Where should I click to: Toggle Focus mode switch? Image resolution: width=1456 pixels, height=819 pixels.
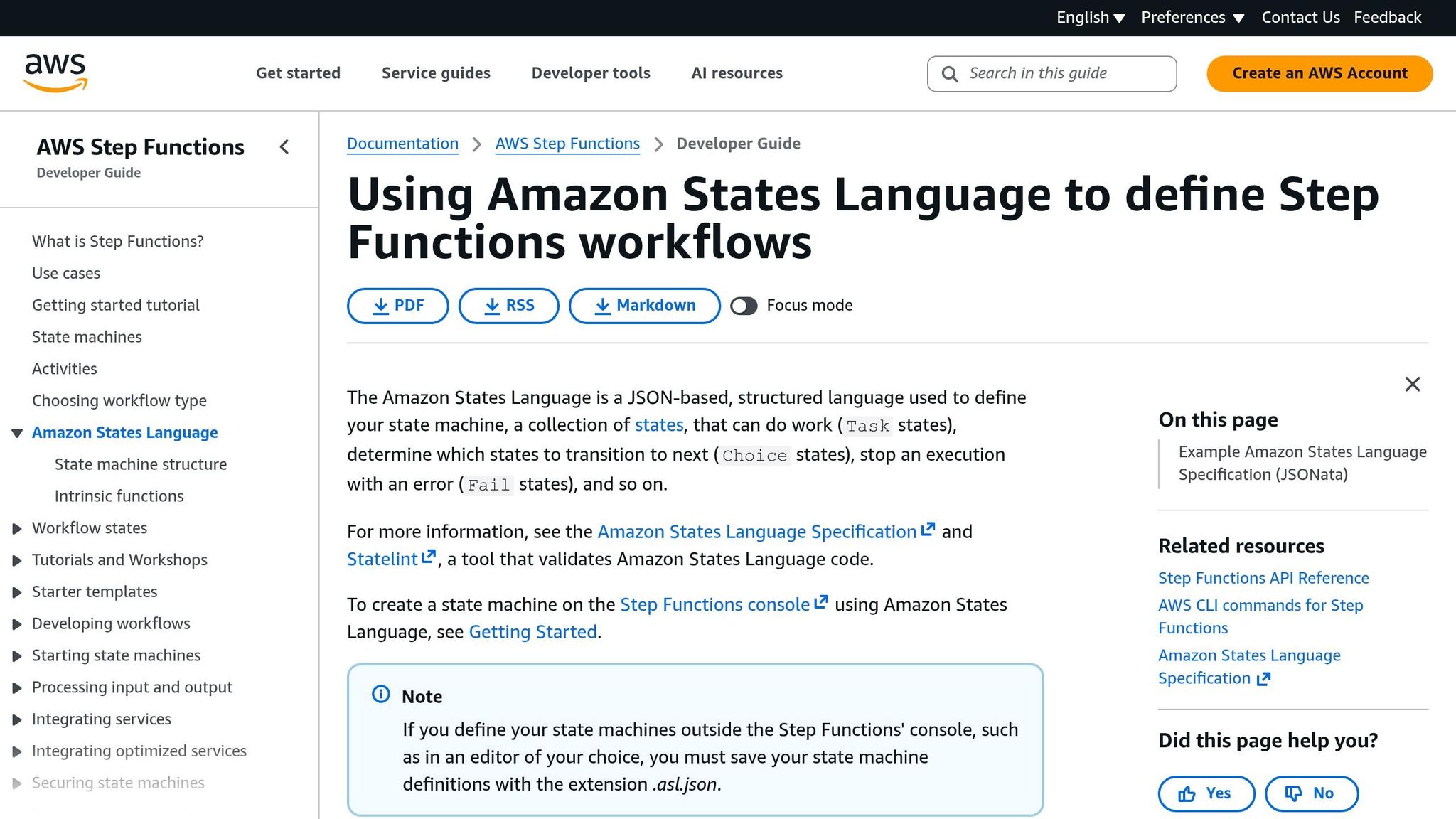[x=744, y=306]
